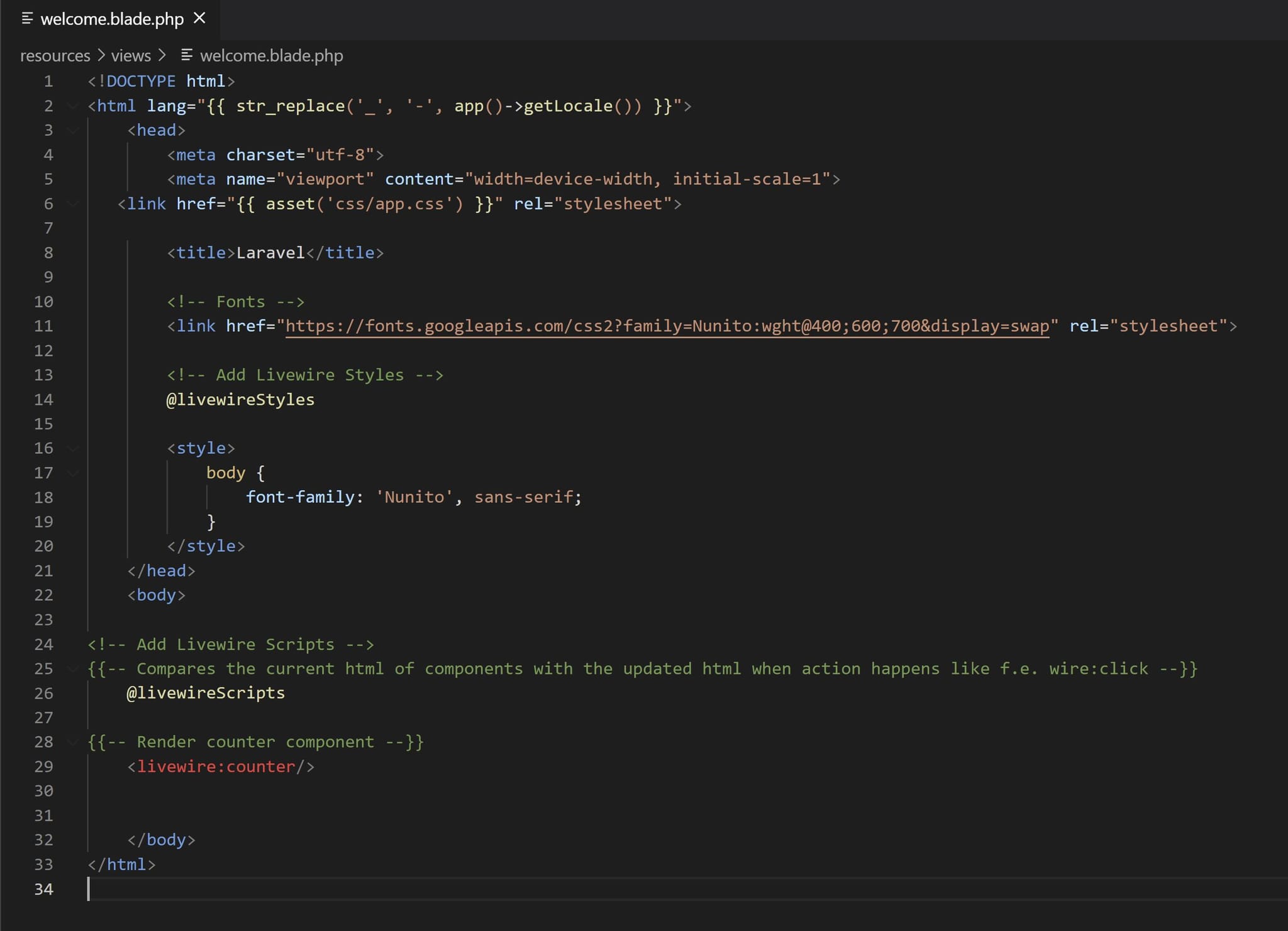Screen dimensions: 1288x931
Task: Collapse the style block fold on line 16
Action: 74,448
